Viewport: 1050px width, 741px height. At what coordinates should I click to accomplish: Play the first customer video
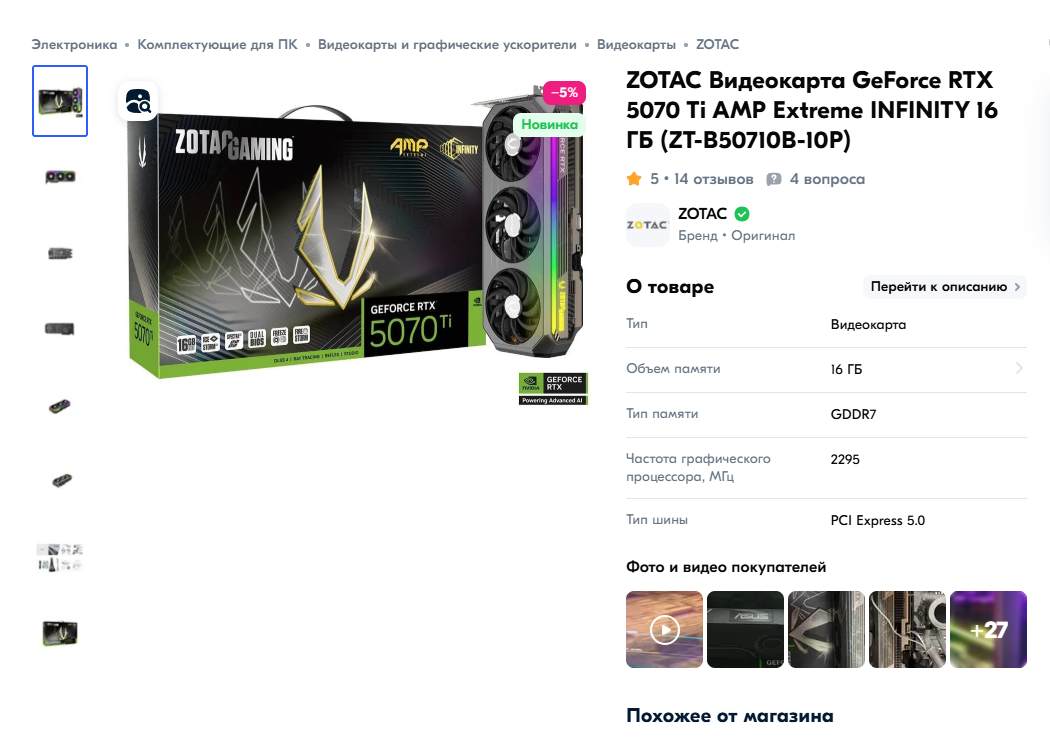664,629
